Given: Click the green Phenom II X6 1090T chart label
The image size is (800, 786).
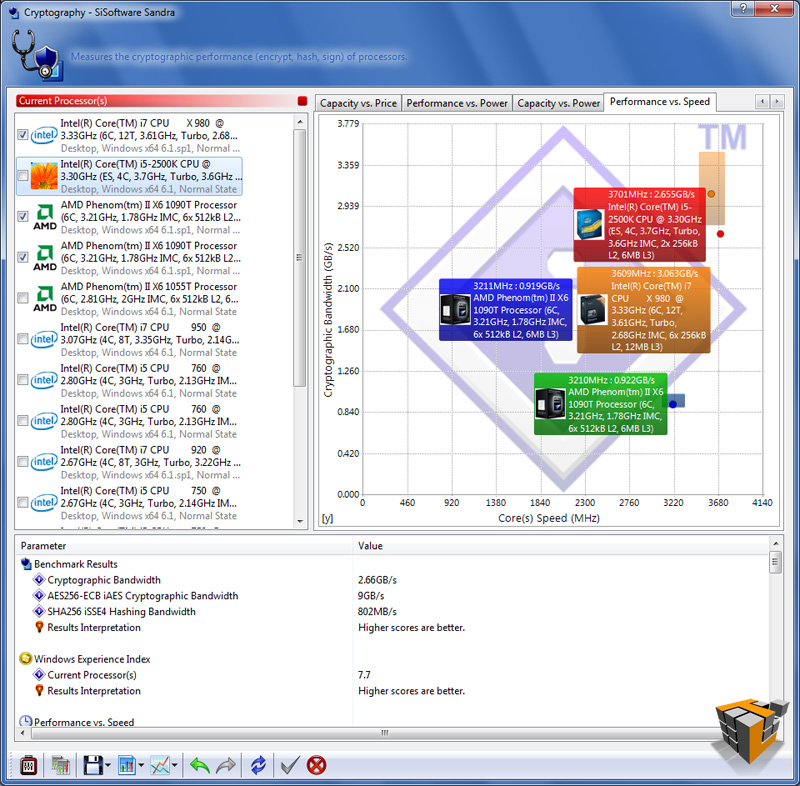Looking at the screenshot, I should tap(601, 404).
